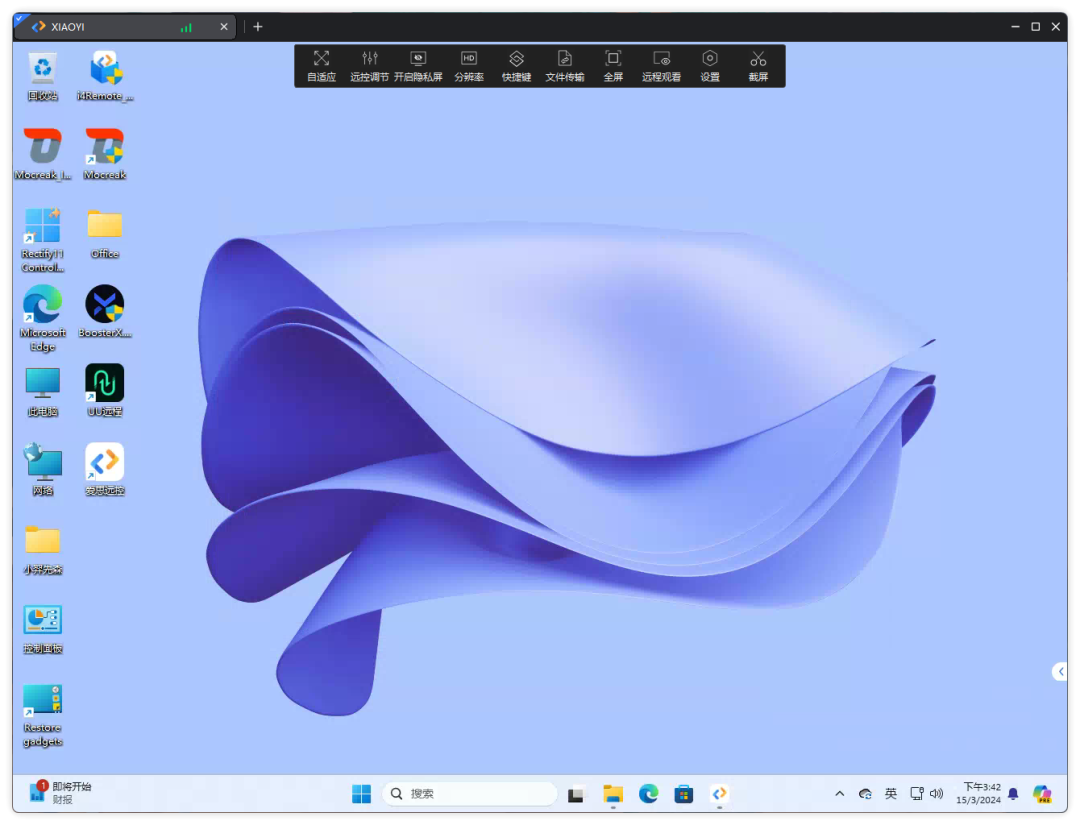Add a new session tab with plus button
The height and width of the screenshot is (825, 1080).
257,27
